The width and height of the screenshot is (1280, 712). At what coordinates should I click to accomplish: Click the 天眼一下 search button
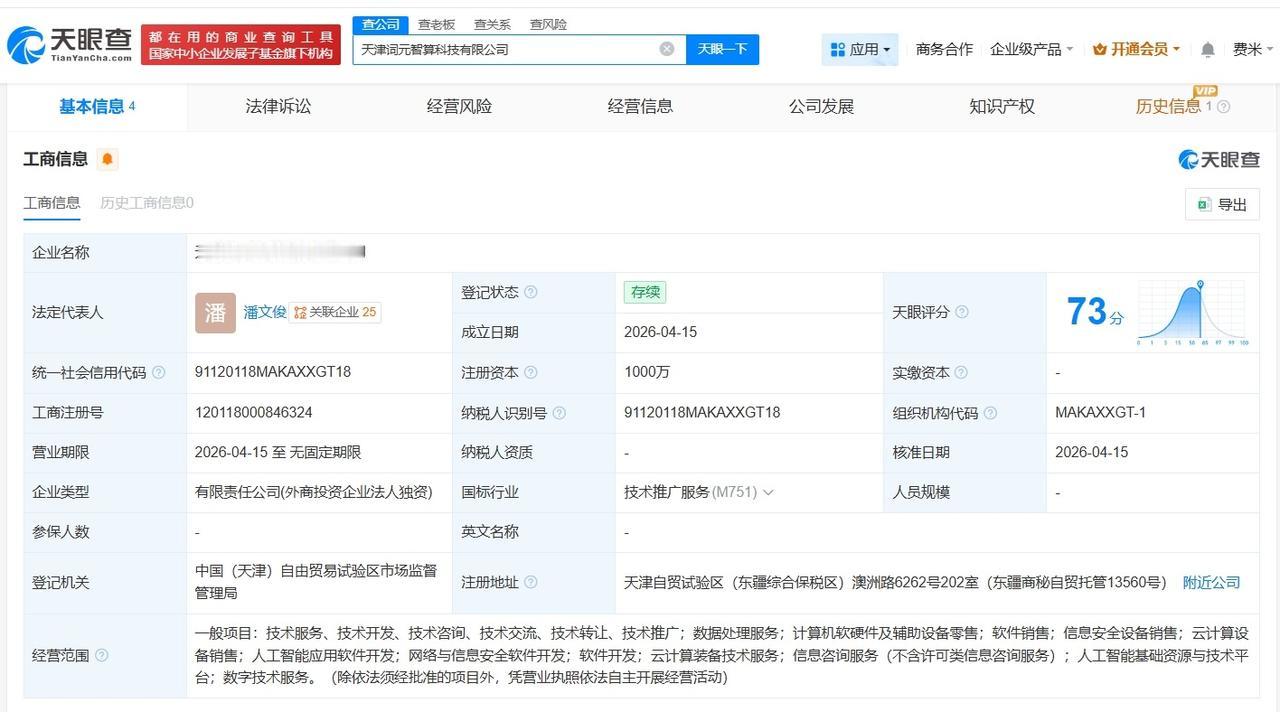coord(722,48)
